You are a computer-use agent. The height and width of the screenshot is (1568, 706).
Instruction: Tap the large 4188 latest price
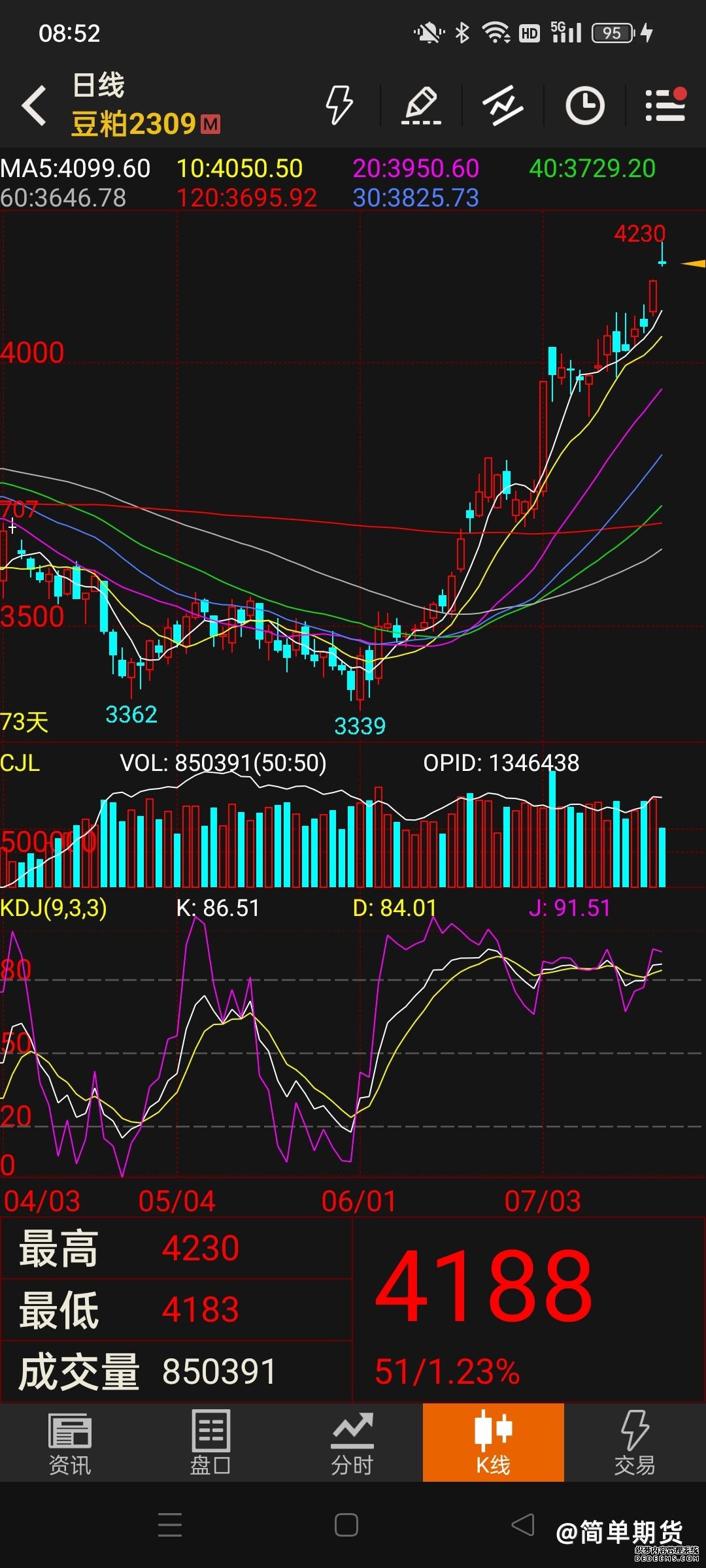(484, 1284)
